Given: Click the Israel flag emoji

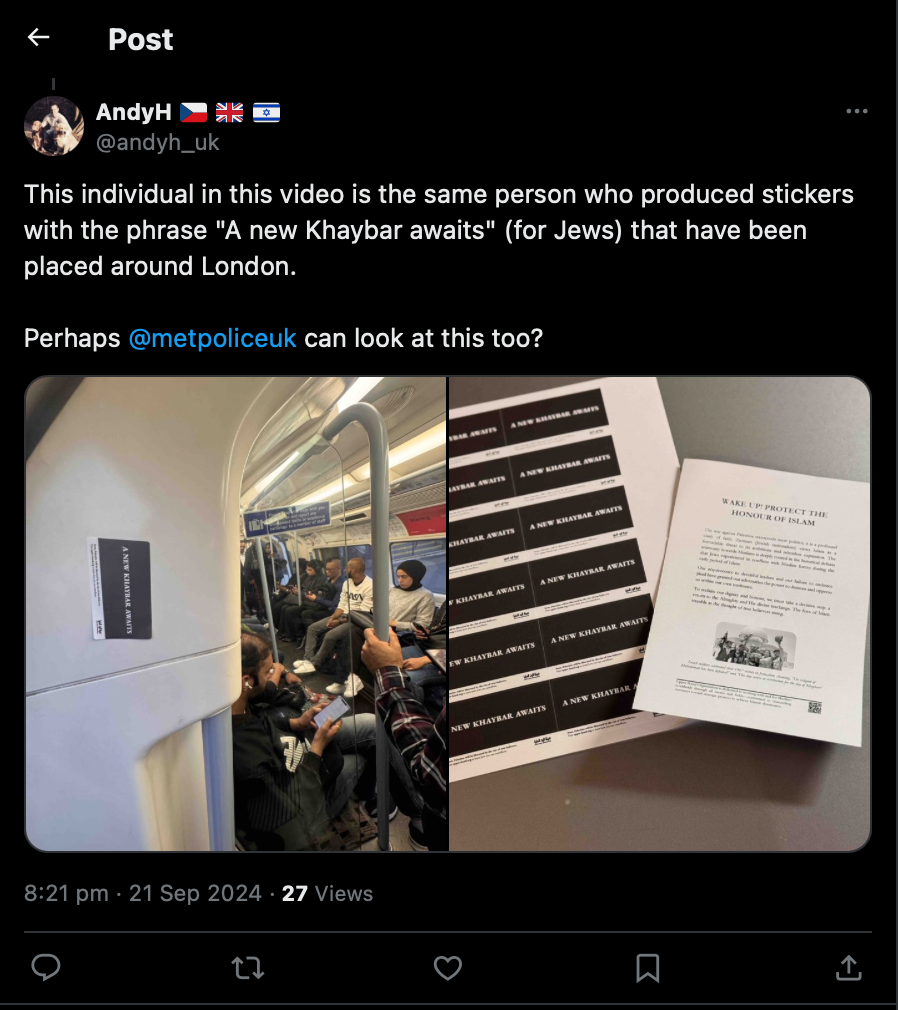Looking at the screenshot, I should pyautogui.click(x=266, y=113).
